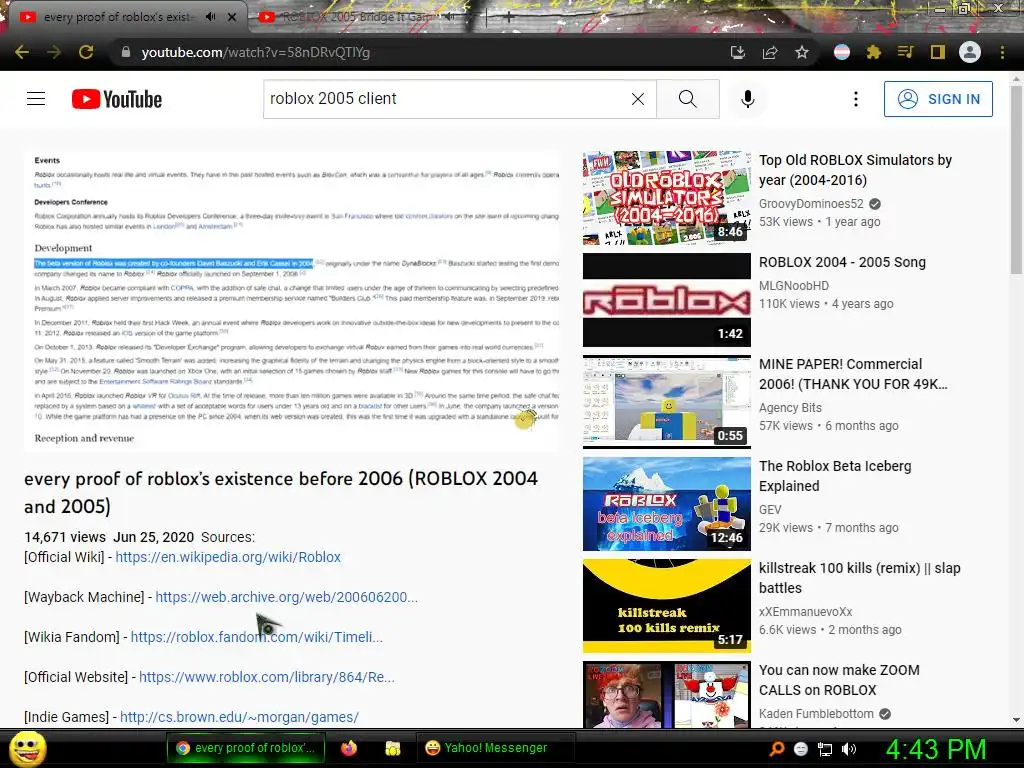View site info via the address bar lock icon
The width and height of the screenshot is (1024, 768).
click(x=126, y=52)
